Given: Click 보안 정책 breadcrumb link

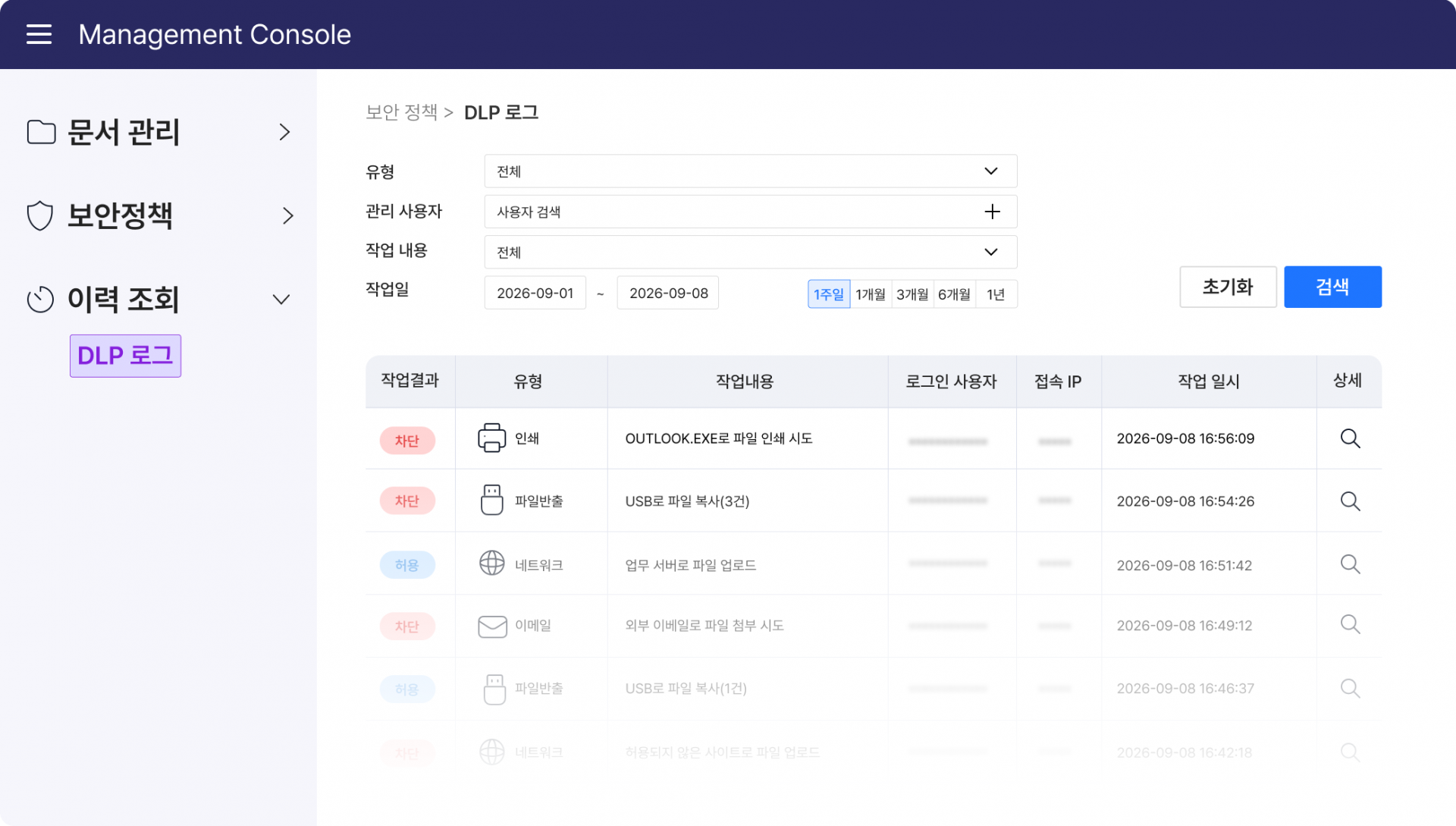Looking at the screenshot, I should coord(402,112).
